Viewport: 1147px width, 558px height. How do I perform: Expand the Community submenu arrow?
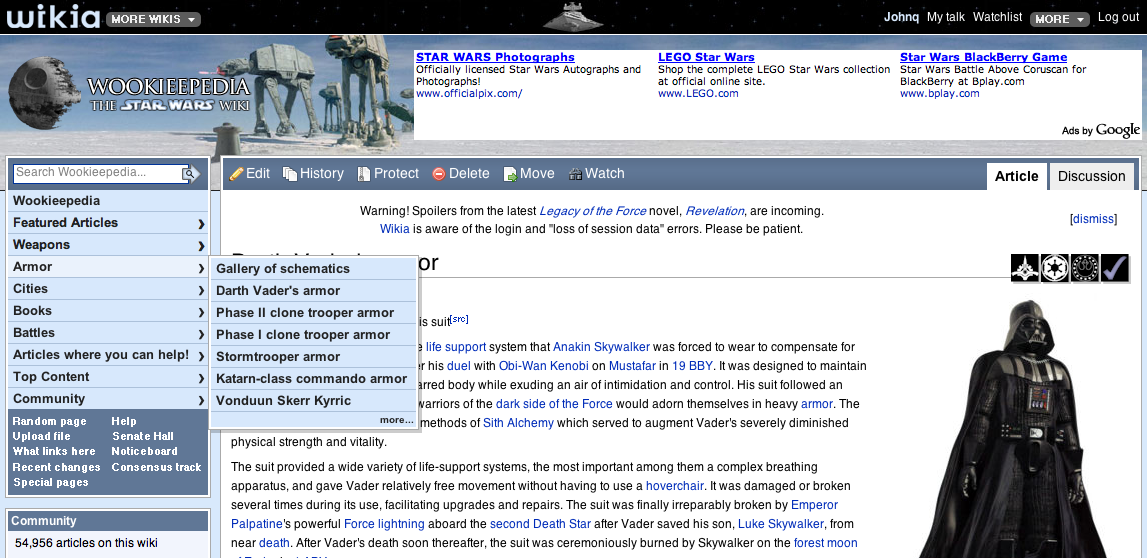200,399
